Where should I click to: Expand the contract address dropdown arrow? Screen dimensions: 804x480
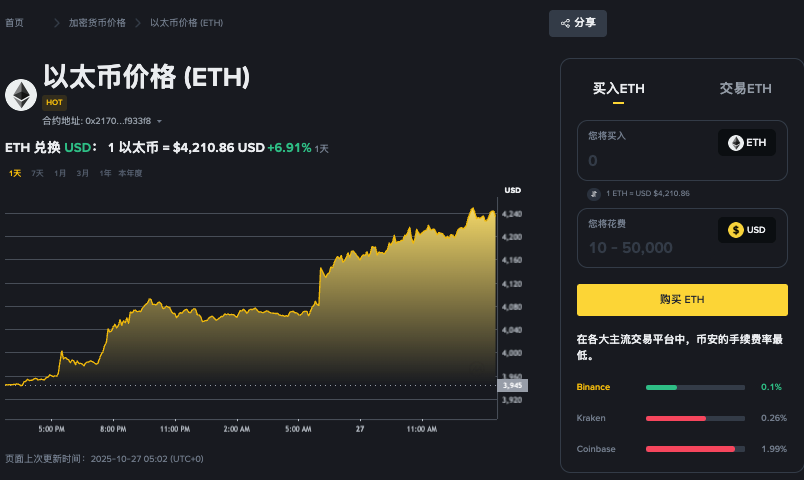pos(160,121)
